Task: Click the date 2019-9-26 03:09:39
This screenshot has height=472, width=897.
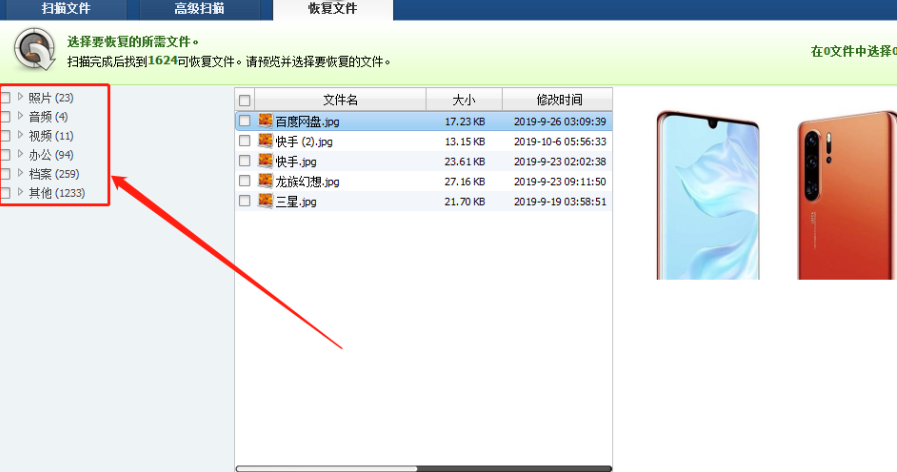Action: [559, 121]
